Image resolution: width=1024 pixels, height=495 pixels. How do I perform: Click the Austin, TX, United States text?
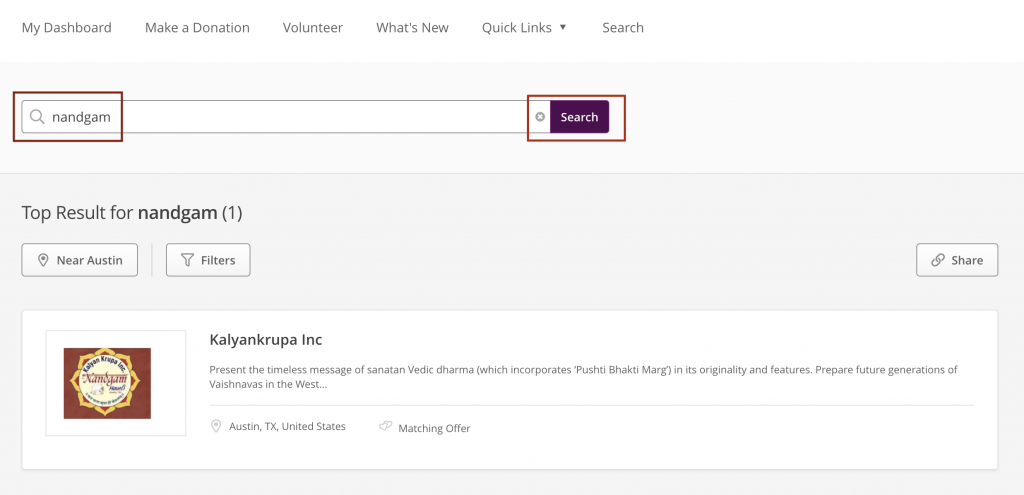coord(287,427)
